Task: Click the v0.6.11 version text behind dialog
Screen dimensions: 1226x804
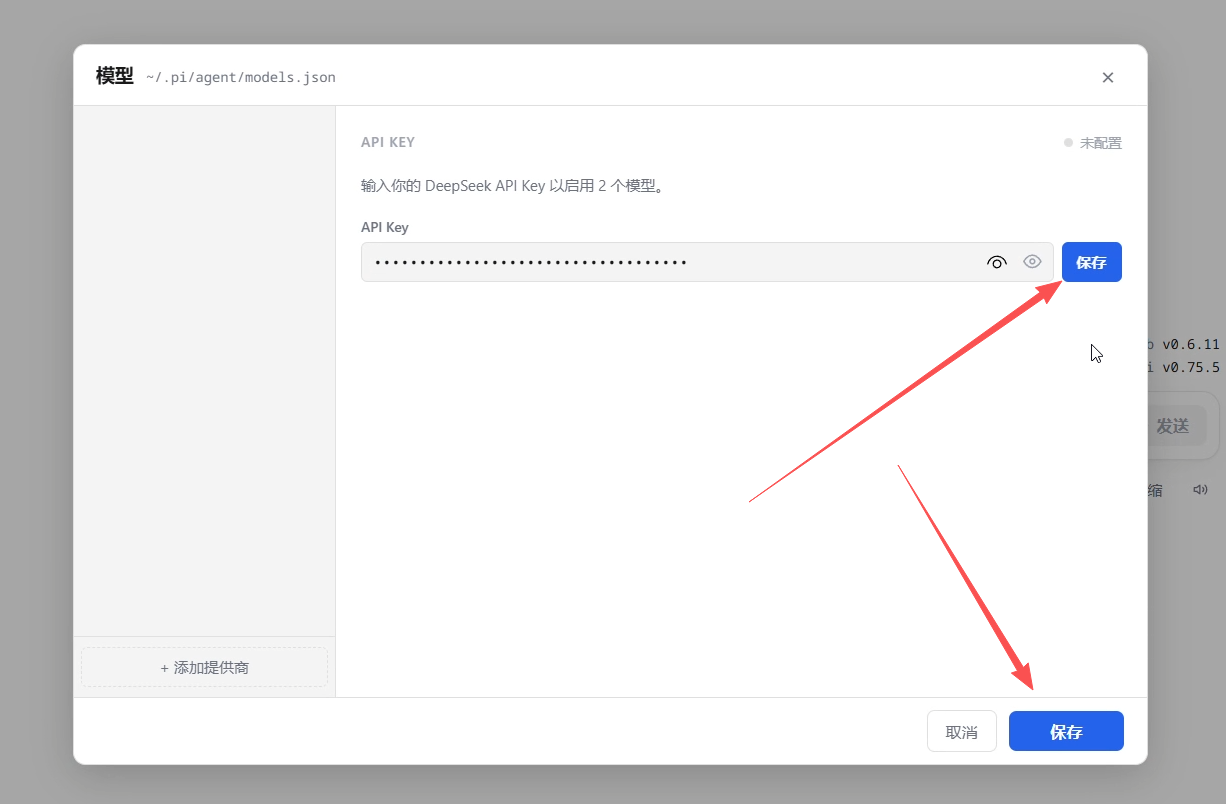Action: pyautogui.click(x=1190, y=343)
